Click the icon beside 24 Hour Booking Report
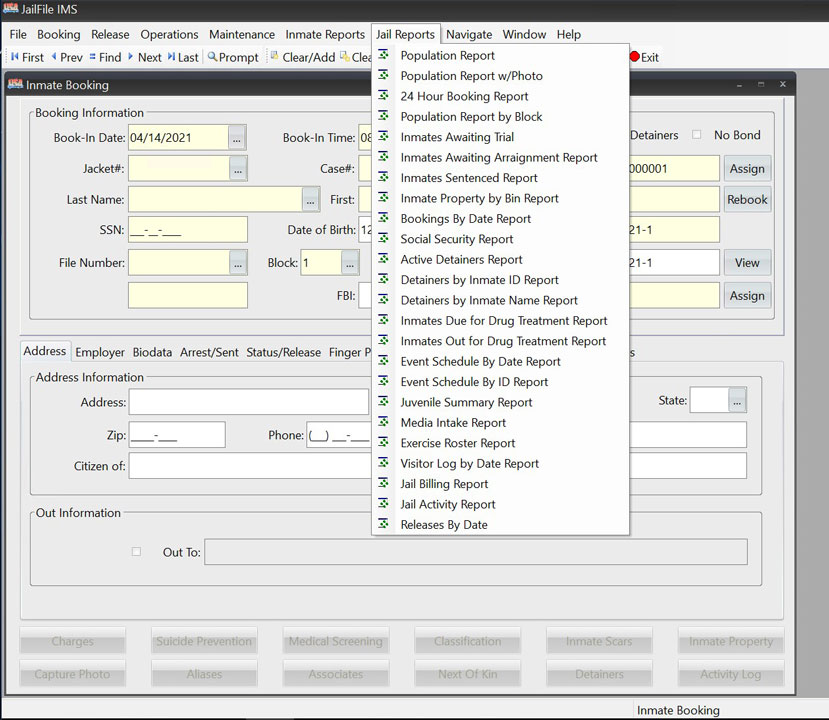 click(x=383, y=95)
